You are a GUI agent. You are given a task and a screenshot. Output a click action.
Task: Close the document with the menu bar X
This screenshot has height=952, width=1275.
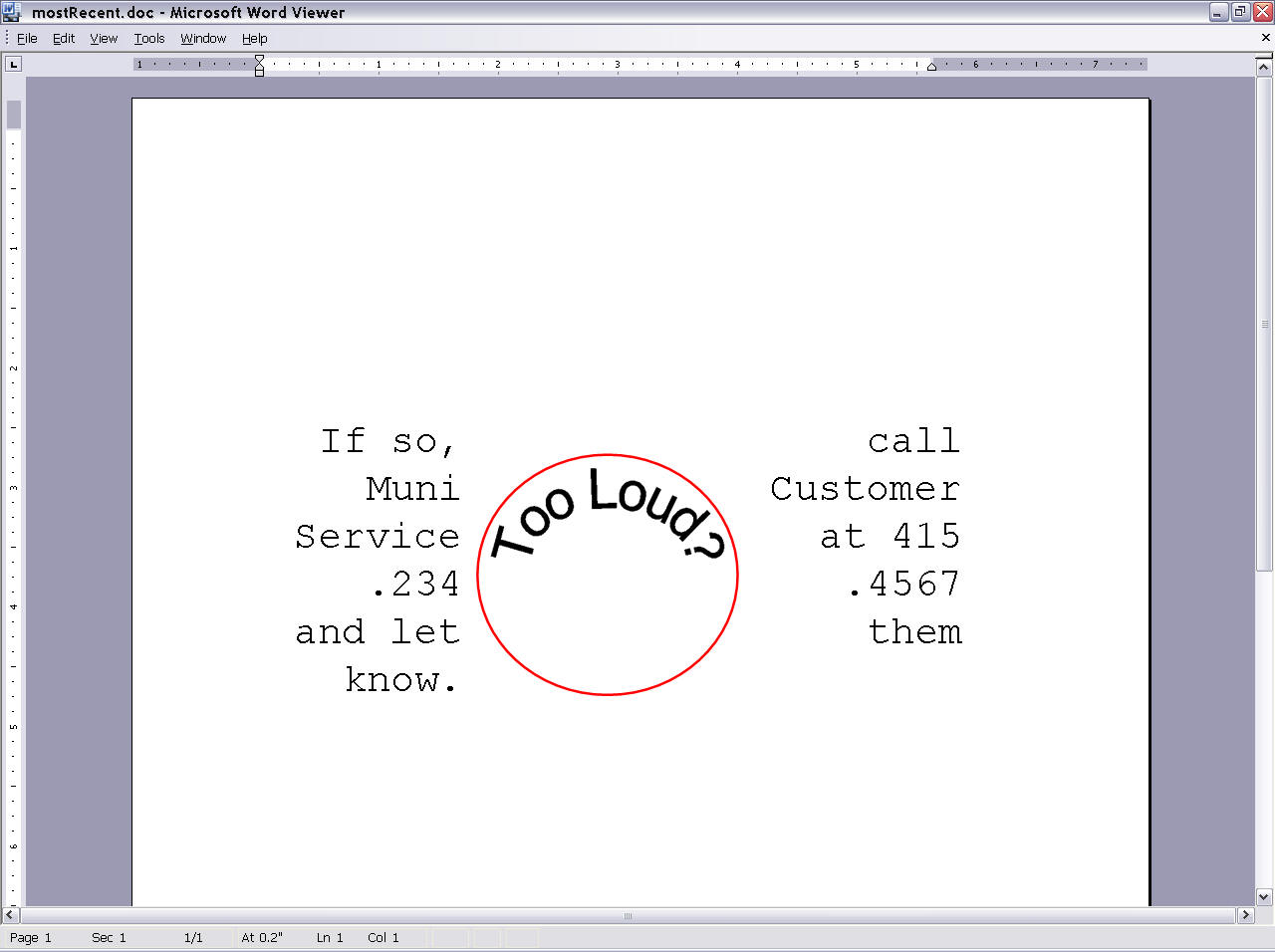tap(1265, 38)
